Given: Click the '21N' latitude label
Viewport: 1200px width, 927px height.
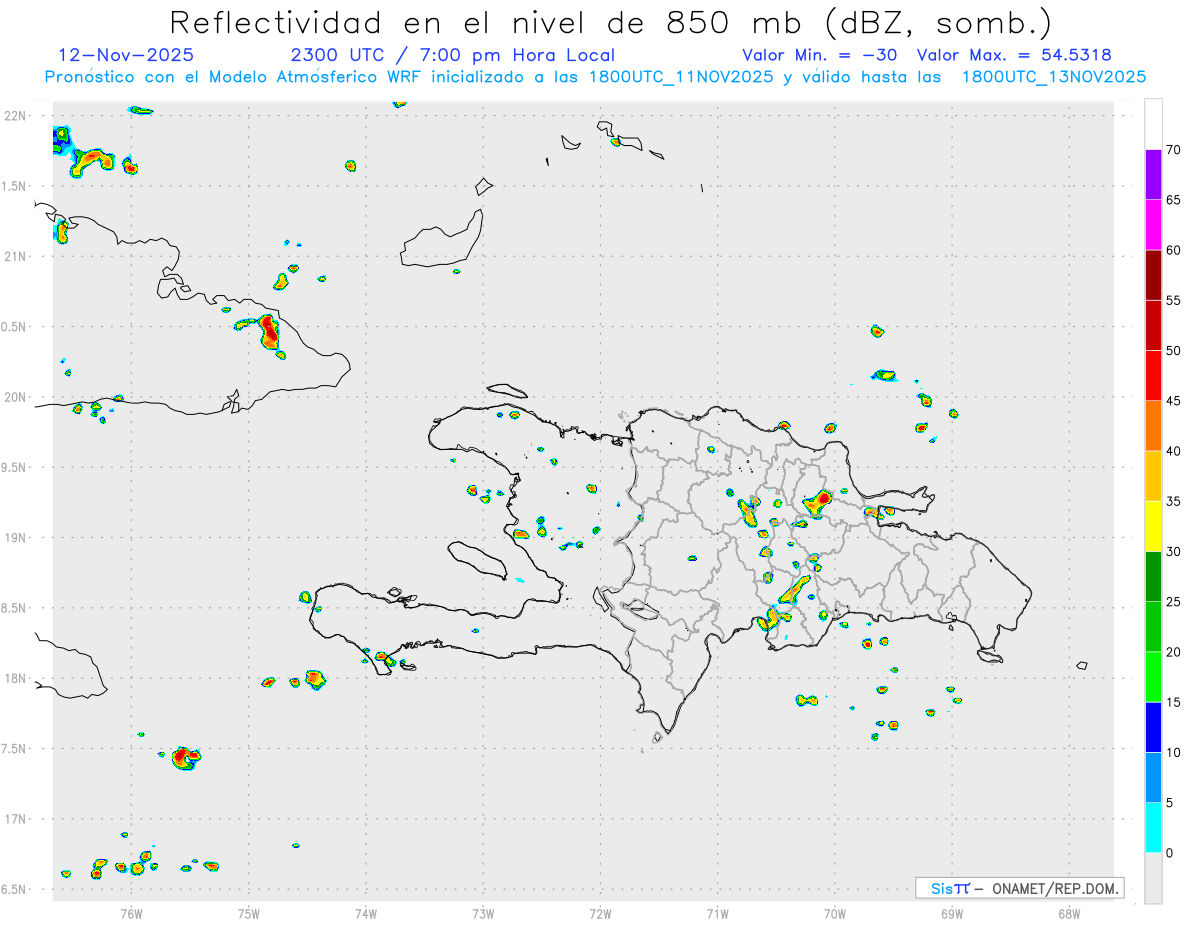Looking at the screenshot, I should click(14, 257).
